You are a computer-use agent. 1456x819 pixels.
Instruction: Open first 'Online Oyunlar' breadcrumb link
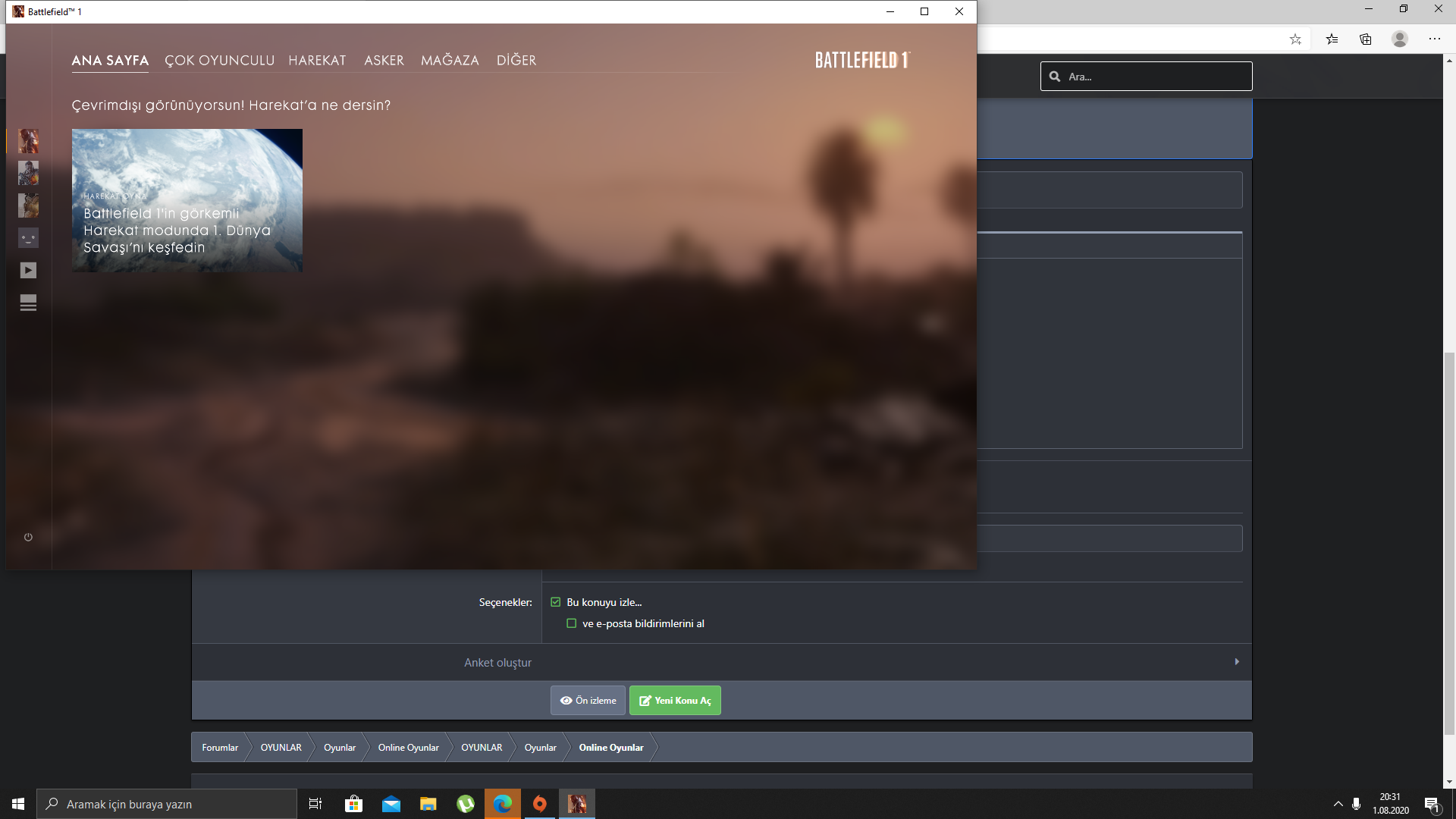[409, 748]
